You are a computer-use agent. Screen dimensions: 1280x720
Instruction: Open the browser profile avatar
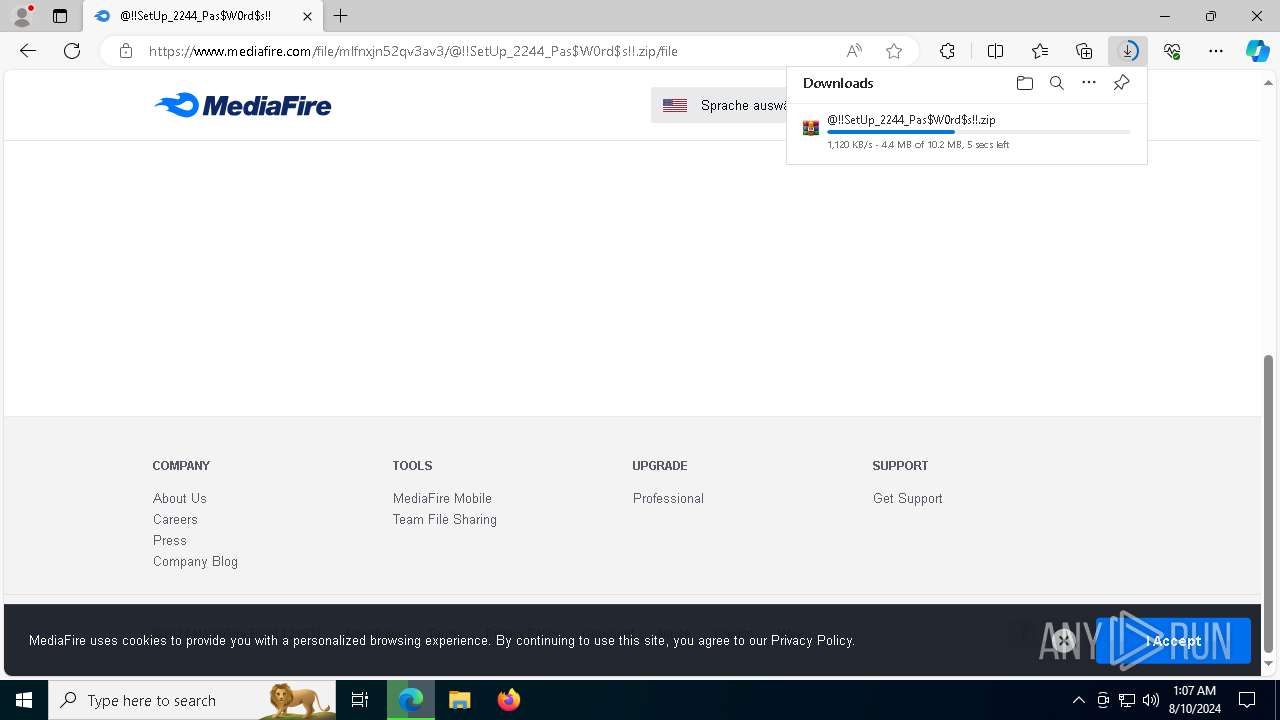[x=22, y=16]
